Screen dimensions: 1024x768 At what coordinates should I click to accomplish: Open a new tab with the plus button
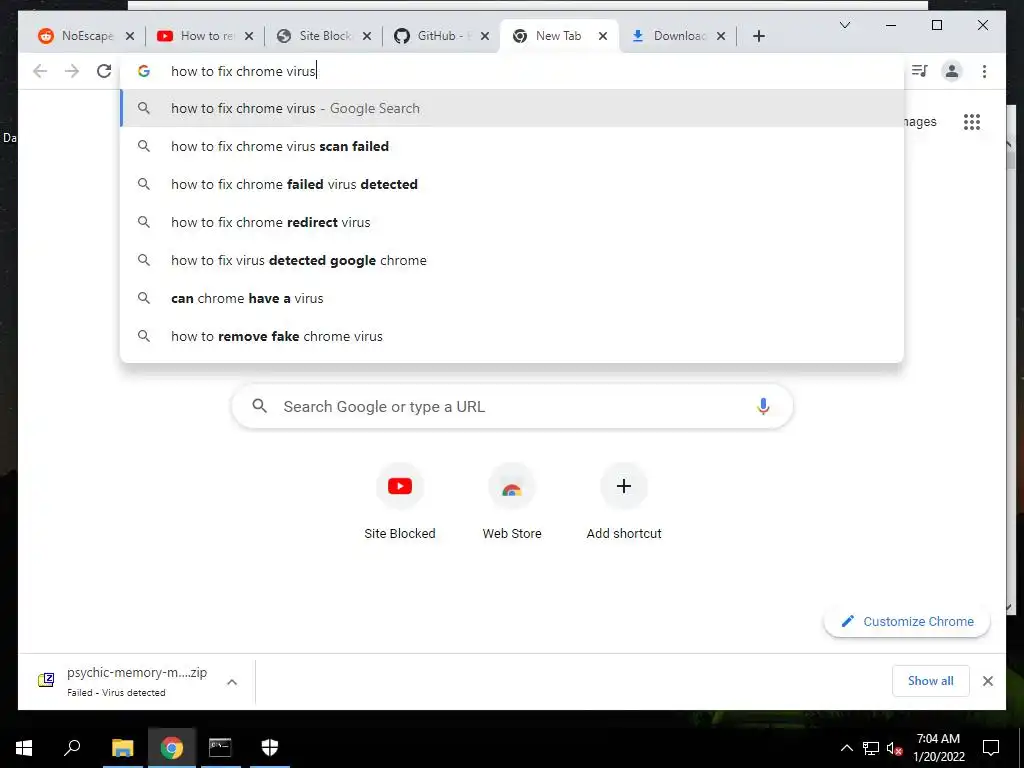(x=758, y=36)
